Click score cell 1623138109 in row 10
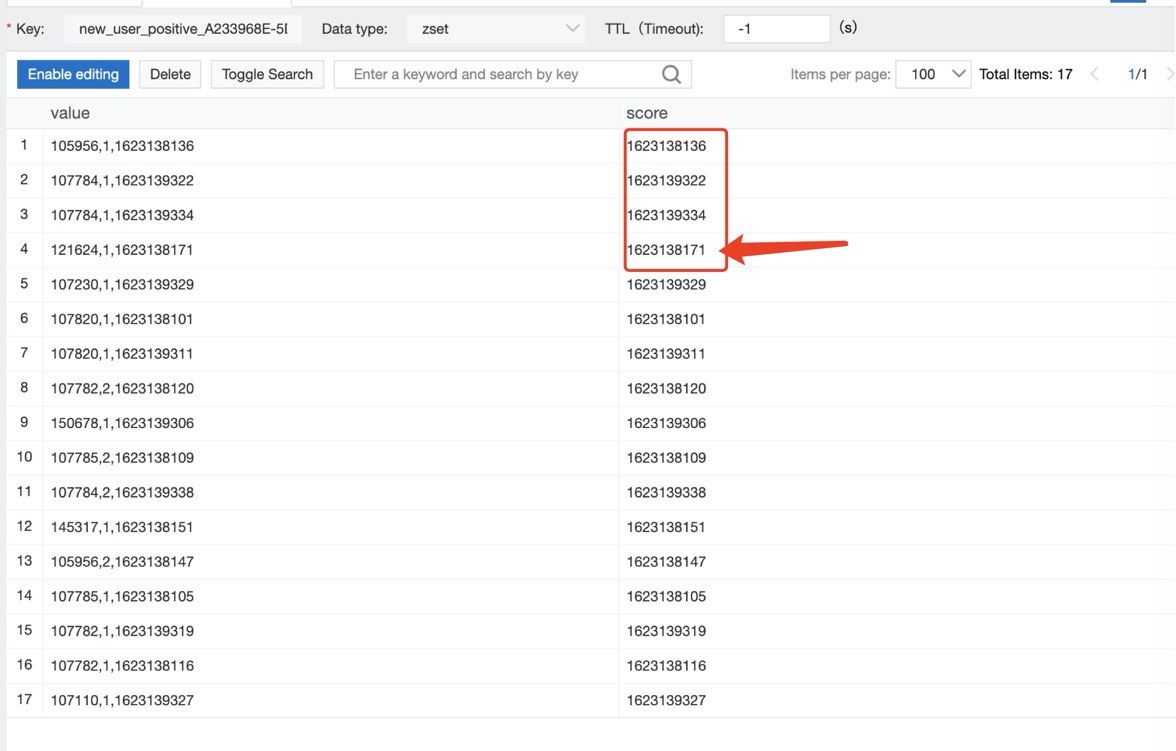 pos(666,458)
